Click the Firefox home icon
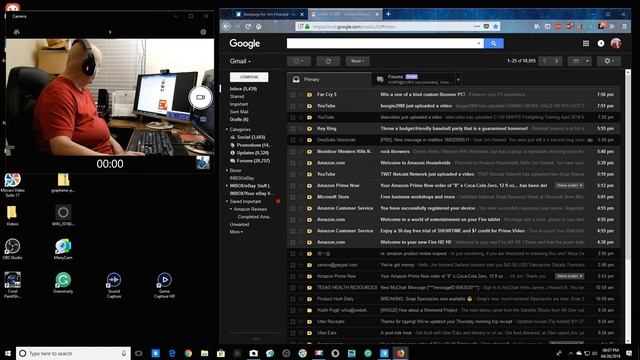The height and width of the screenshot is (360, 640). click(x=258, y=27)
